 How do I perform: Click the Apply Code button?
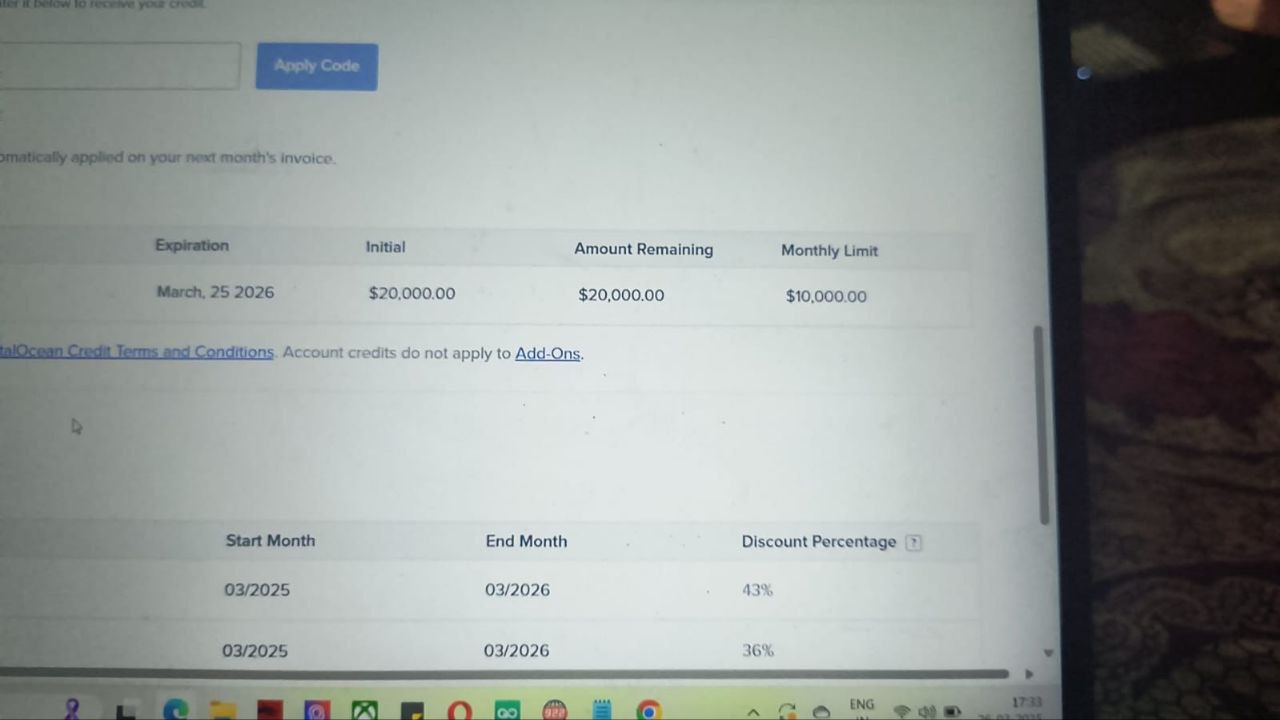click(316, 66)
